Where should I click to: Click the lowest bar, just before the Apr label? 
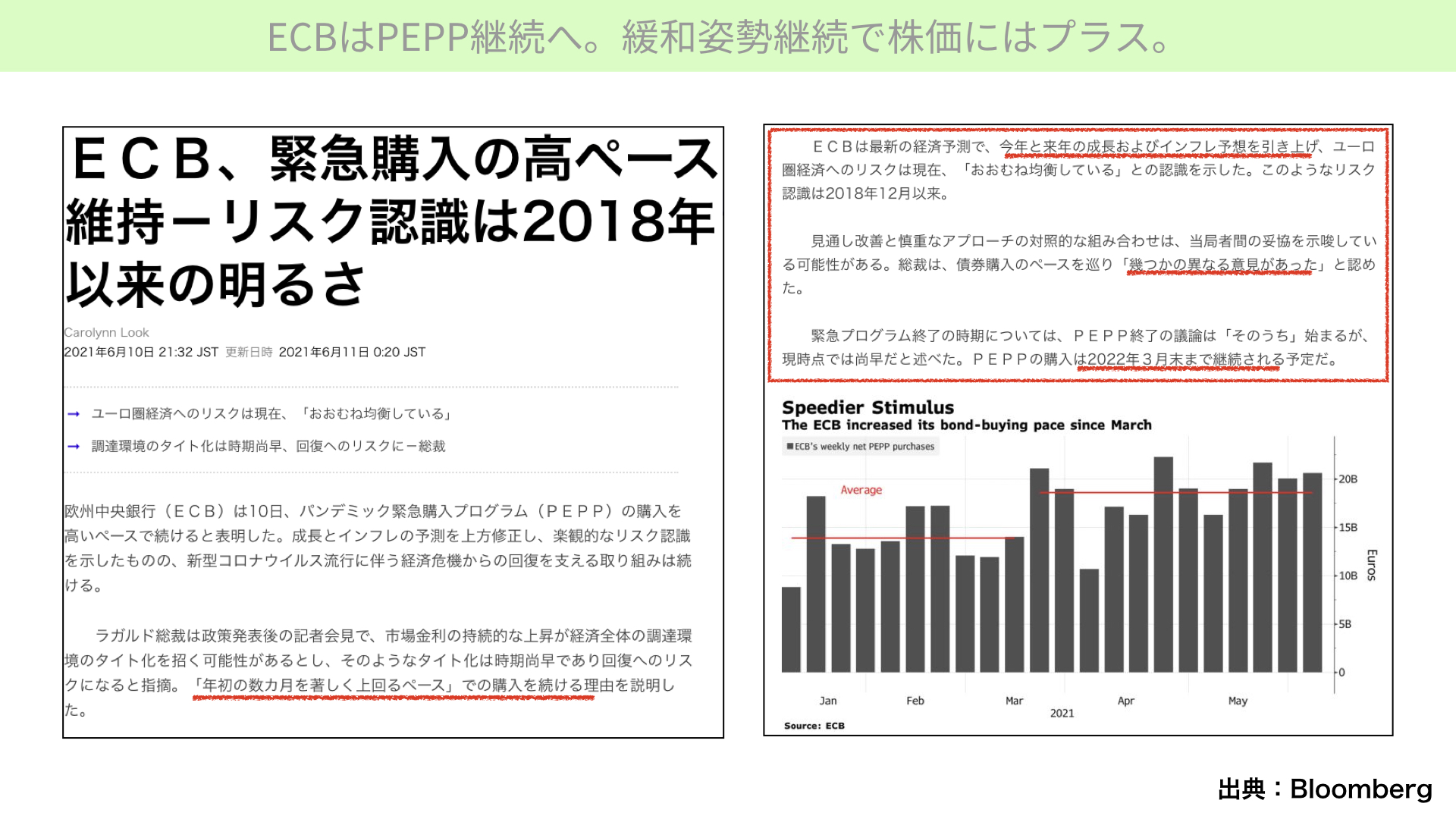pos(1089,620)
